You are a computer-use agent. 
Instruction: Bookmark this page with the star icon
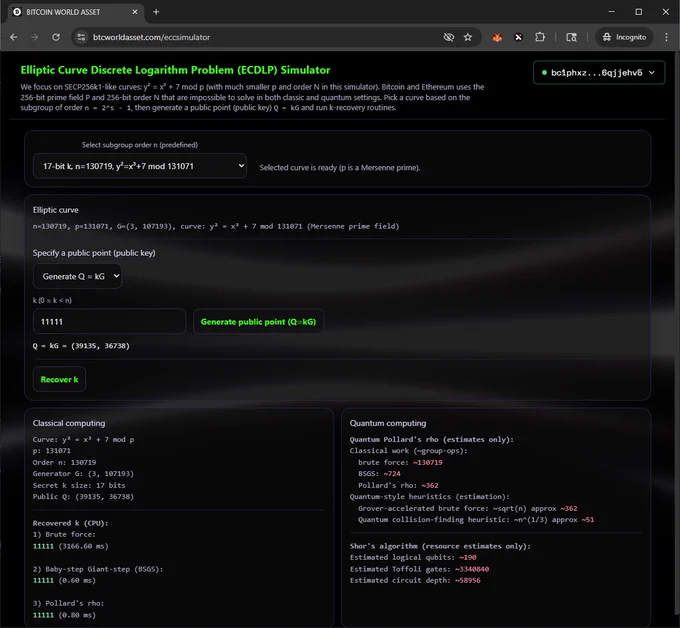[x=468, y=37]
